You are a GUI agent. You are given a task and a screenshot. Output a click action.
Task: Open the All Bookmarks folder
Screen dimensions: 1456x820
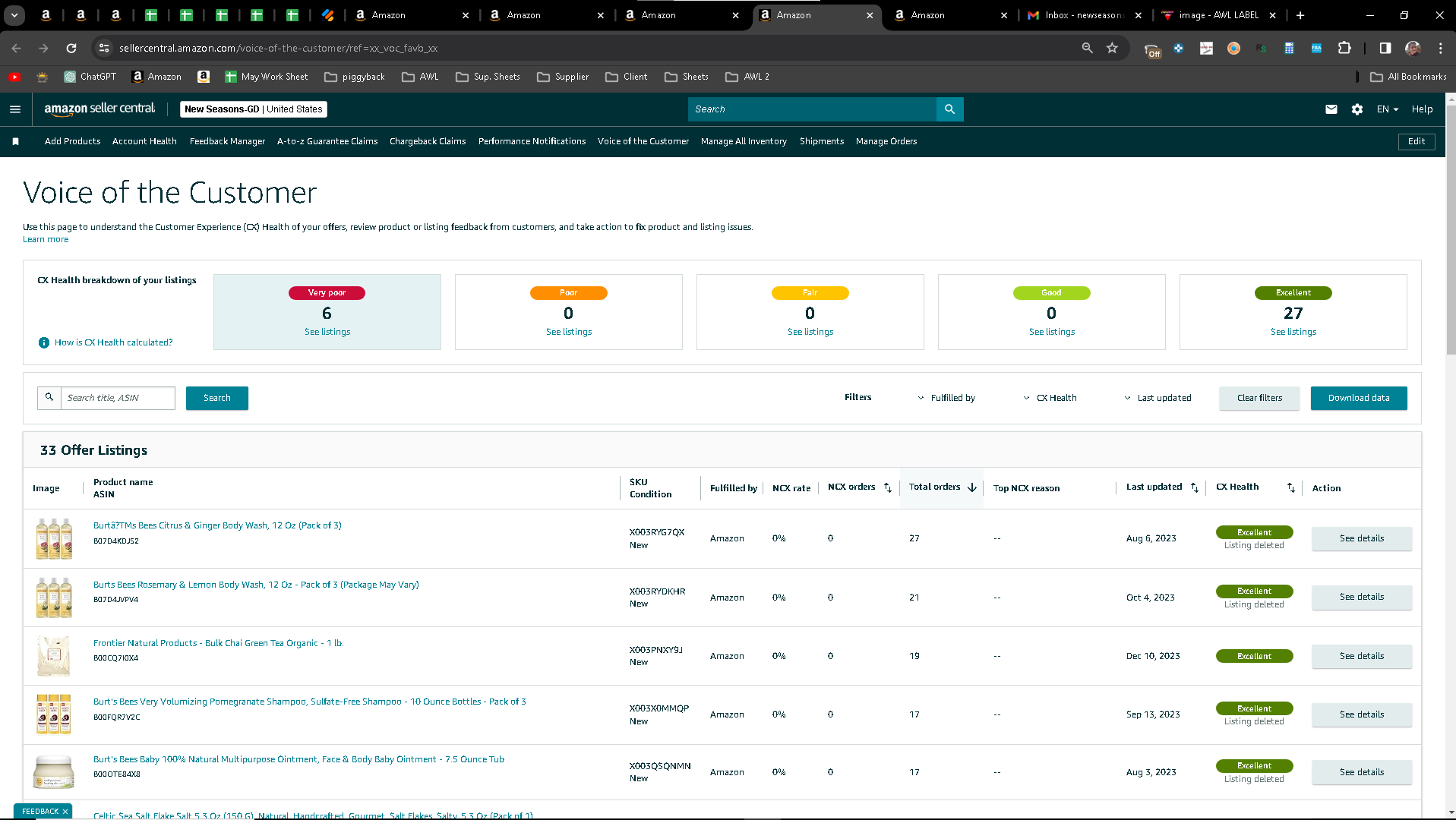point(1408,77)
